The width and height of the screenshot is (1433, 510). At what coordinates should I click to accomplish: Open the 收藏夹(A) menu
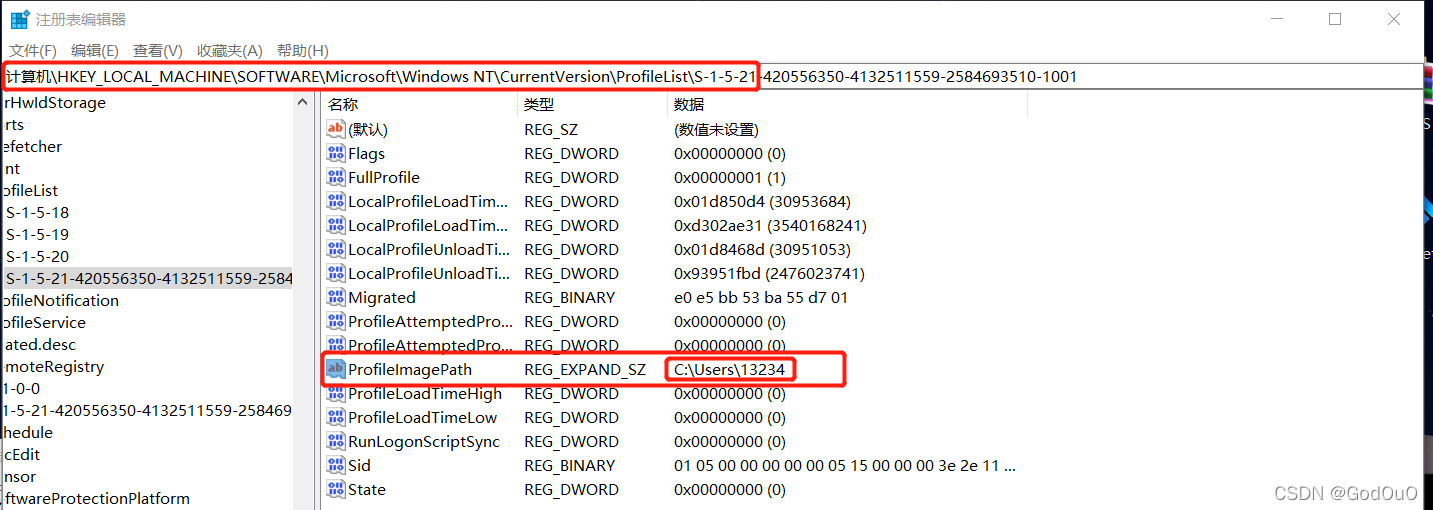tap(230, 50)
